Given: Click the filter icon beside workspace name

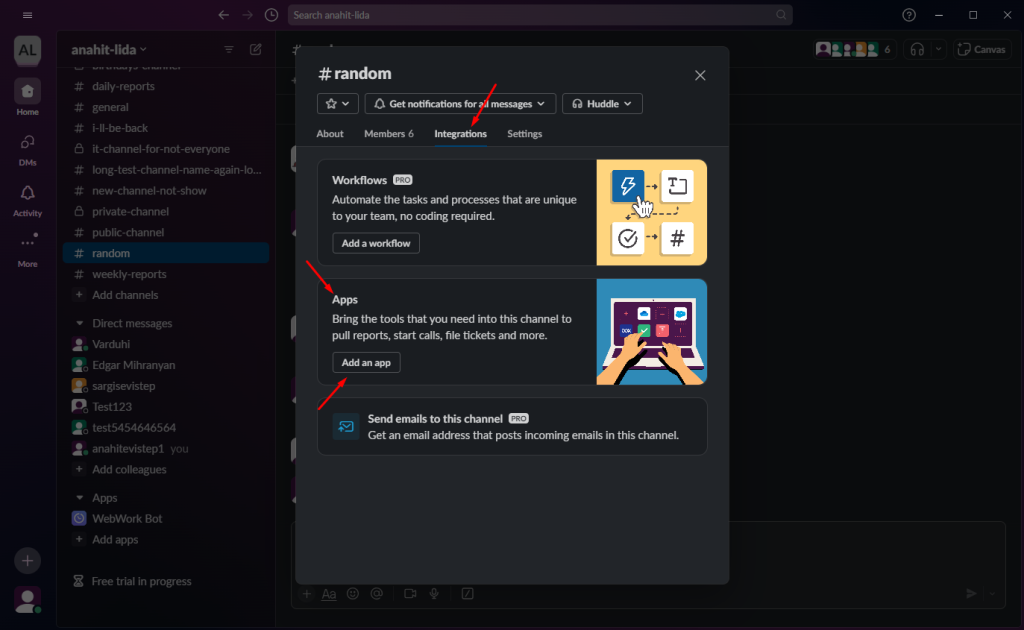Looking at the screenshot, I should coord(229,50).
